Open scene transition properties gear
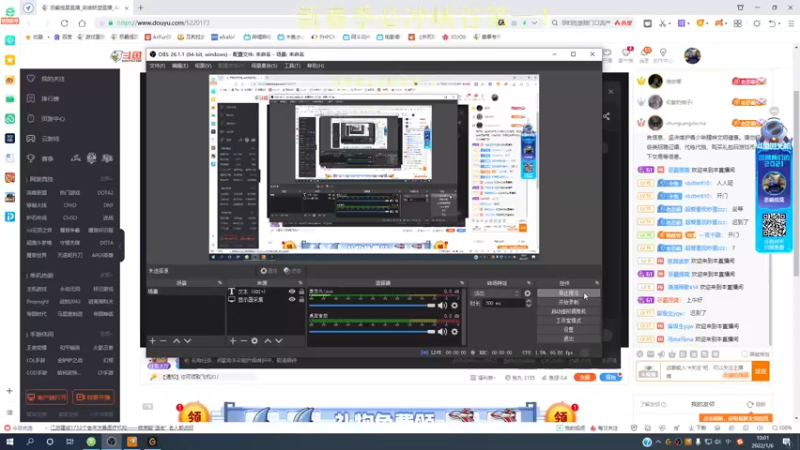The width and height of the screenshot is (800, 450). click(528, 293)
